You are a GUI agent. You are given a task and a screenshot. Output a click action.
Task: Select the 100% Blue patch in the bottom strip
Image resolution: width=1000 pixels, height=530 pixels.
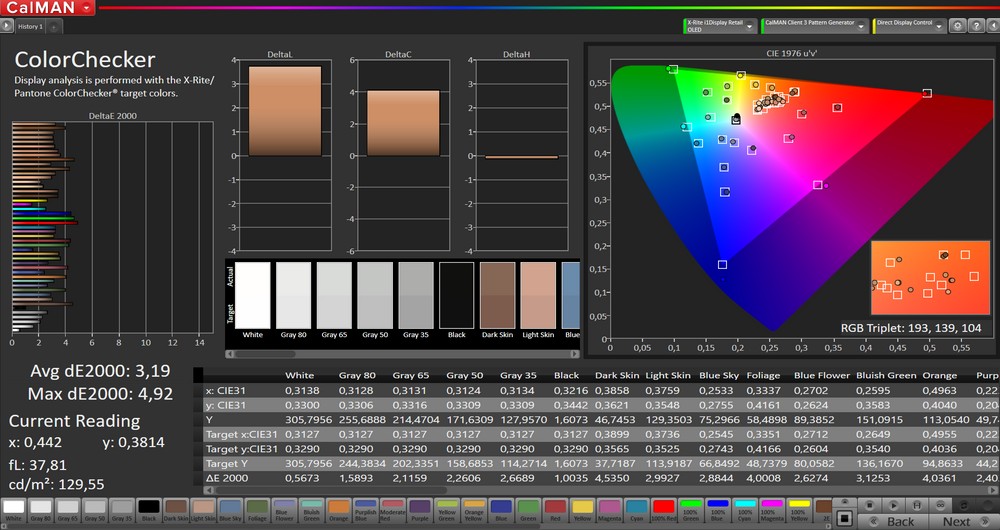click(x=718, y=510)
